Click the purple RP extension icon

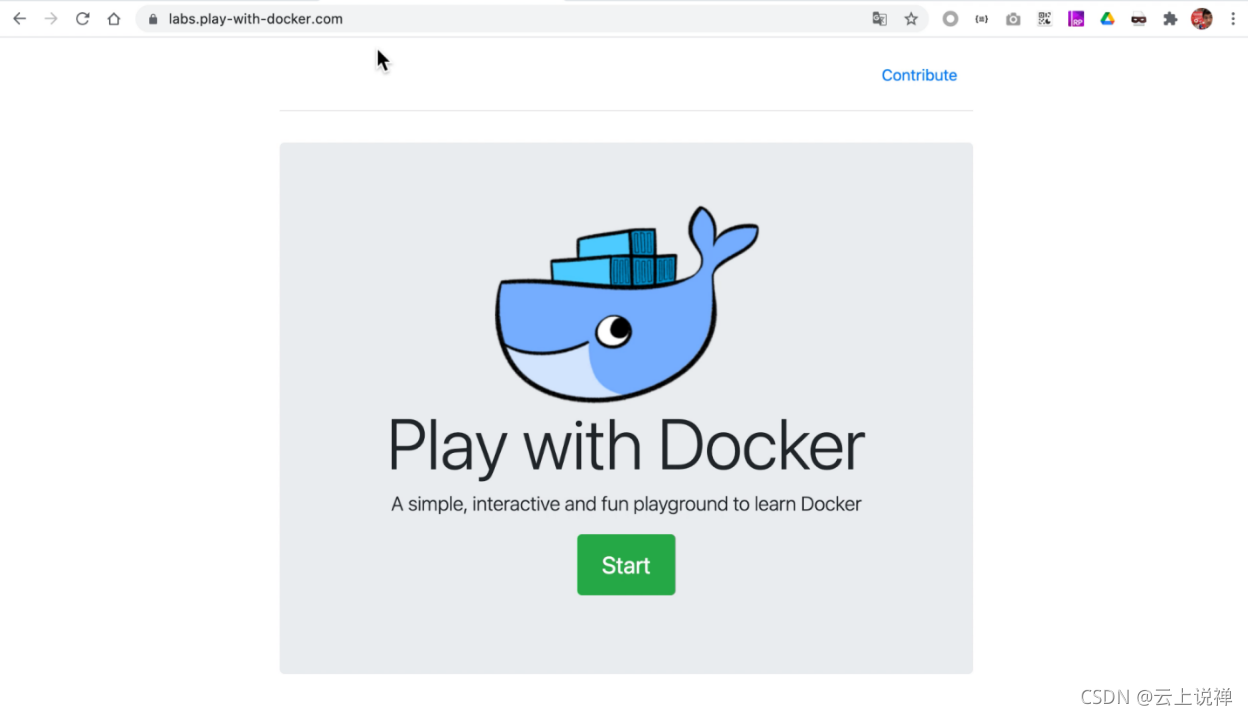1076,18
